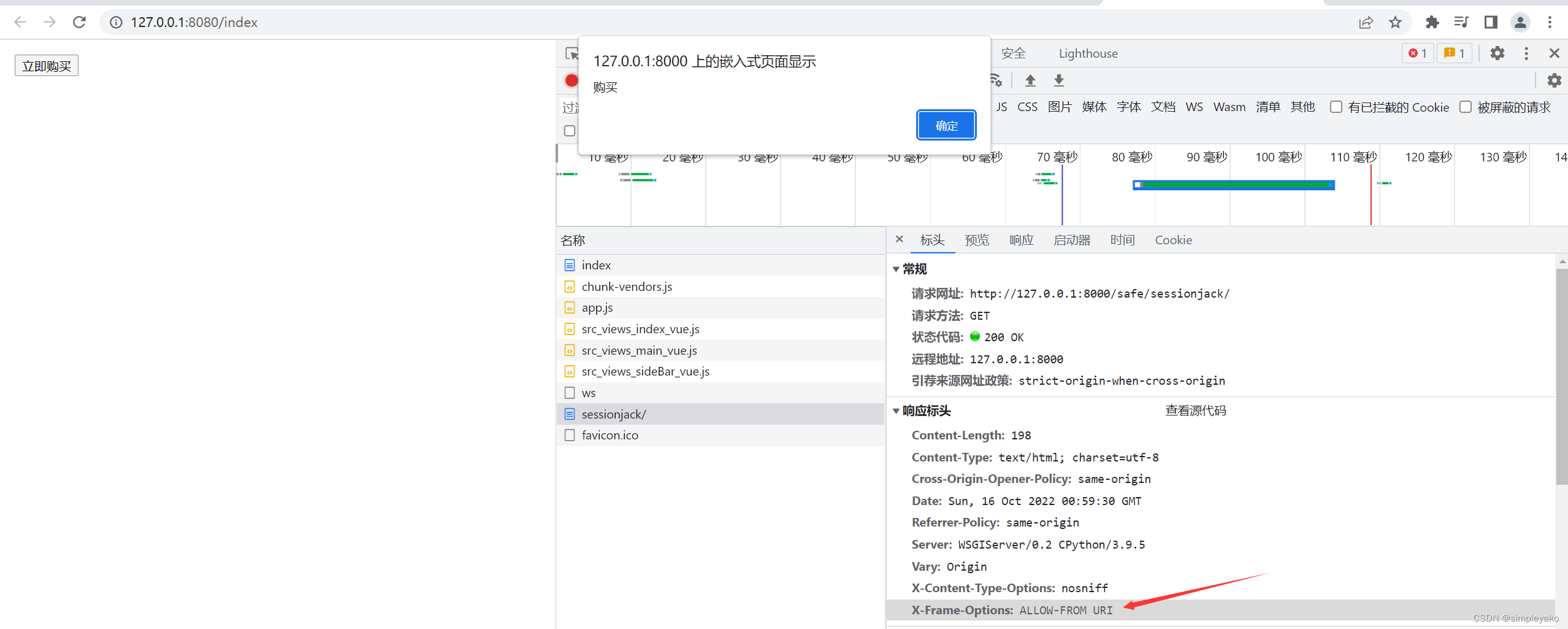1568x629 pixels.
Task: Switch to the 预览 tab
Action: [976, 240]
